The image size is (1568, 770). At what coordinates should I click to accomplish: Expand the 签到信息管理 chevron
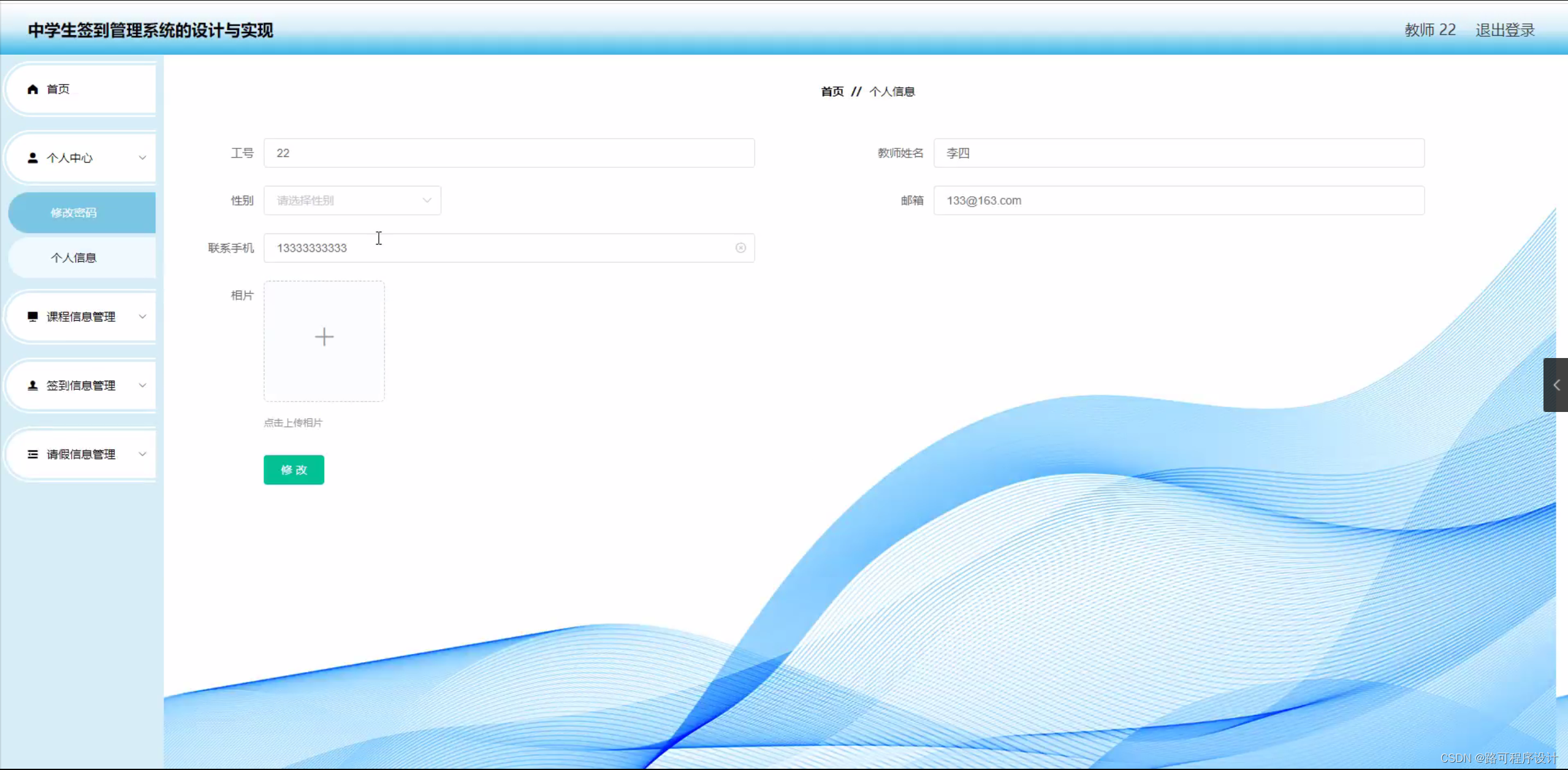tap(142, 386)
